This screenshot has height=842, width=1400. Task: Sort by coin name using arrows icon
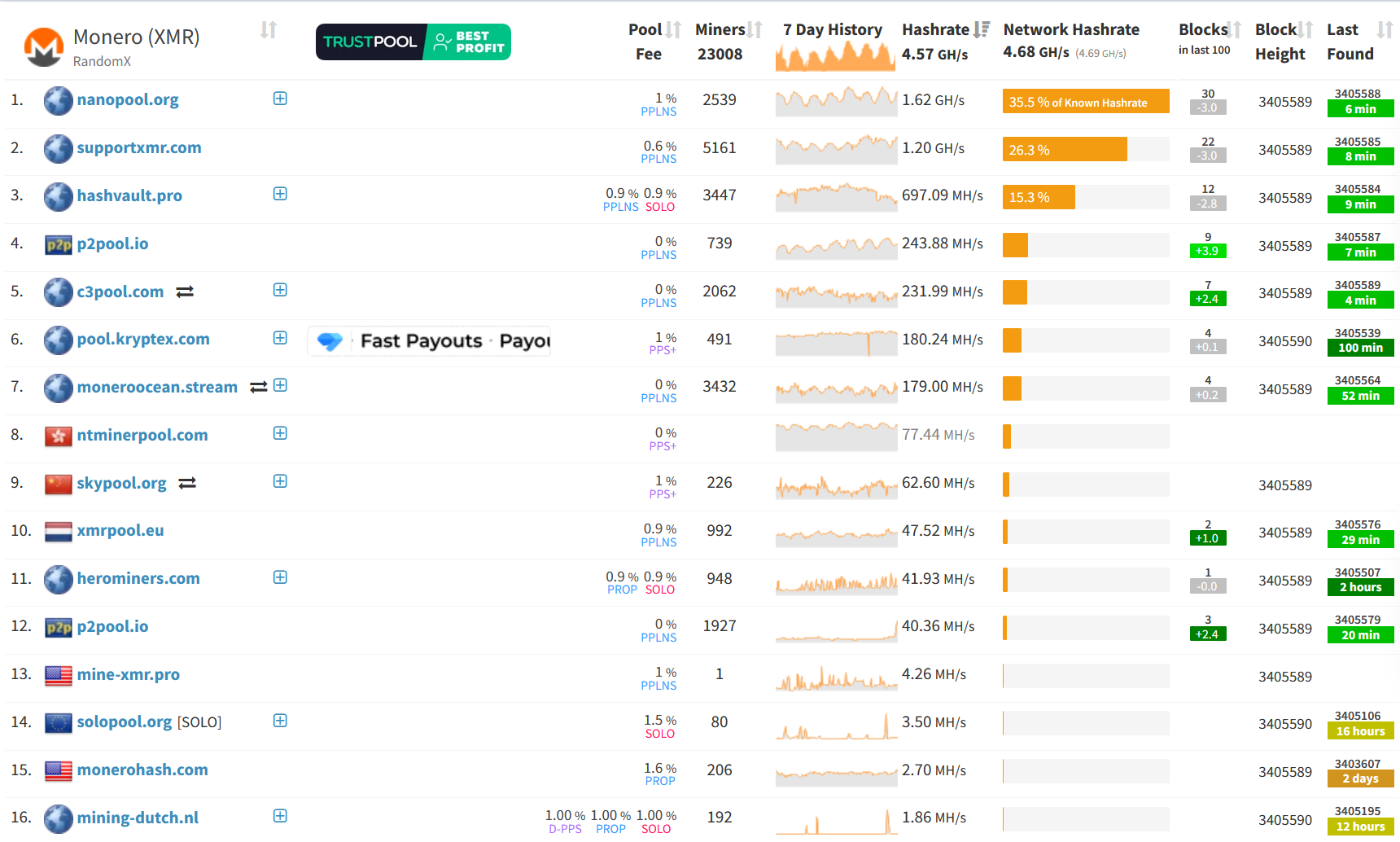(269, 30)
